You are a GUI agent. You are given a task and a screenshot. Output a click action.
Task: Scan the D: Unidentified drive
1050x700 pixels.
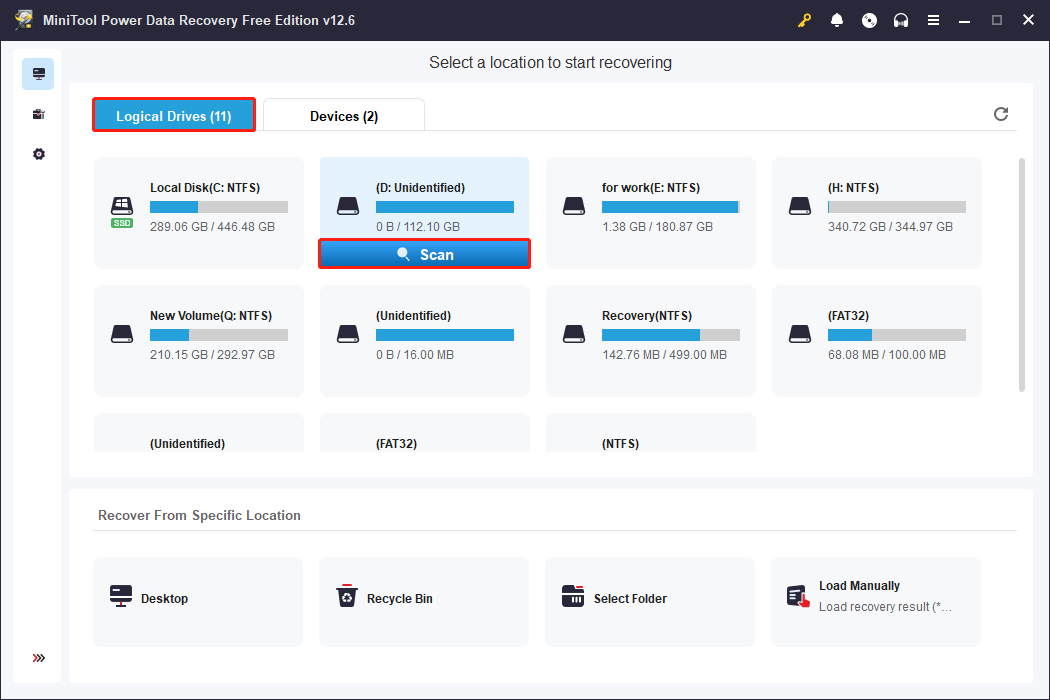pyautogui.click(x=424, y=253)
